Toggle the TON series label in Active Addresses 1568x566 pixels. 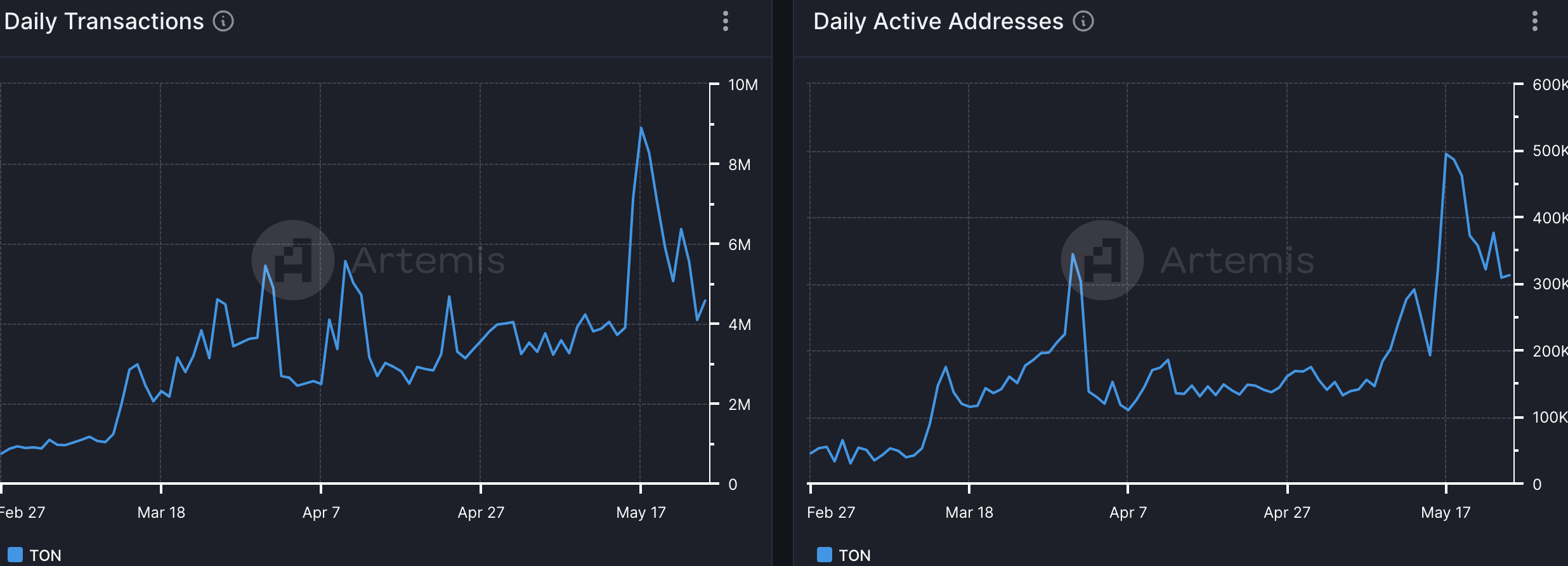[x=854, y=555]
